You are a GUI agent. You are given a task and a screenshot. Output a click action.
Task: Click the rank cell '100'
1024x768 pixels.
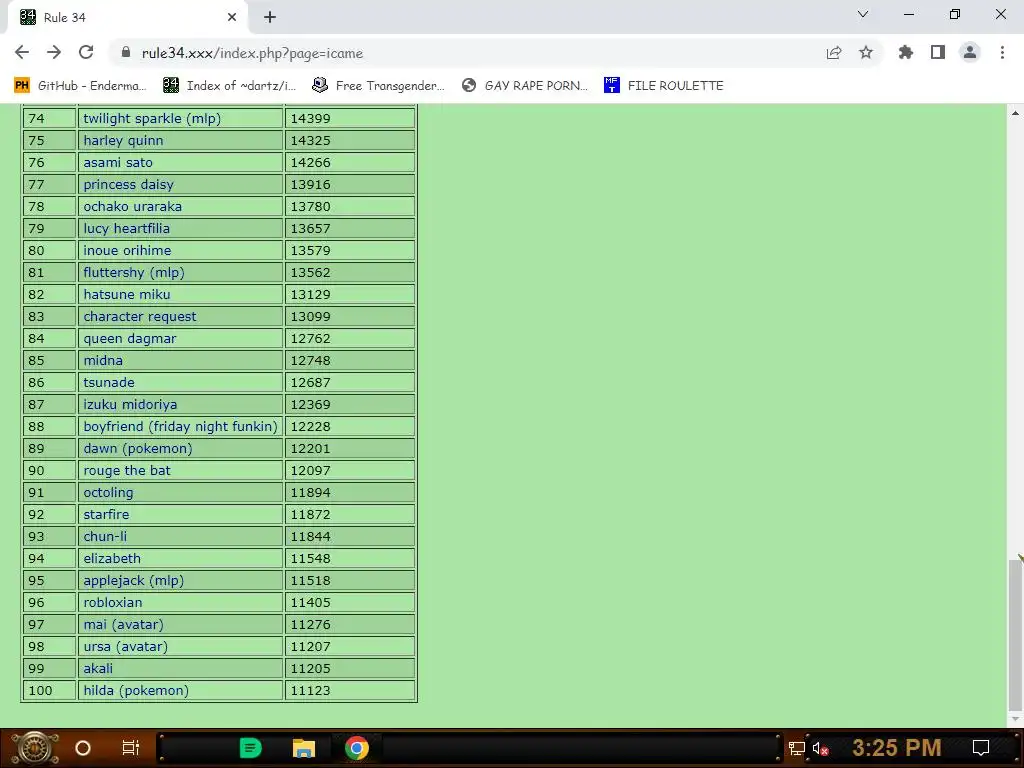pos(50,690)
